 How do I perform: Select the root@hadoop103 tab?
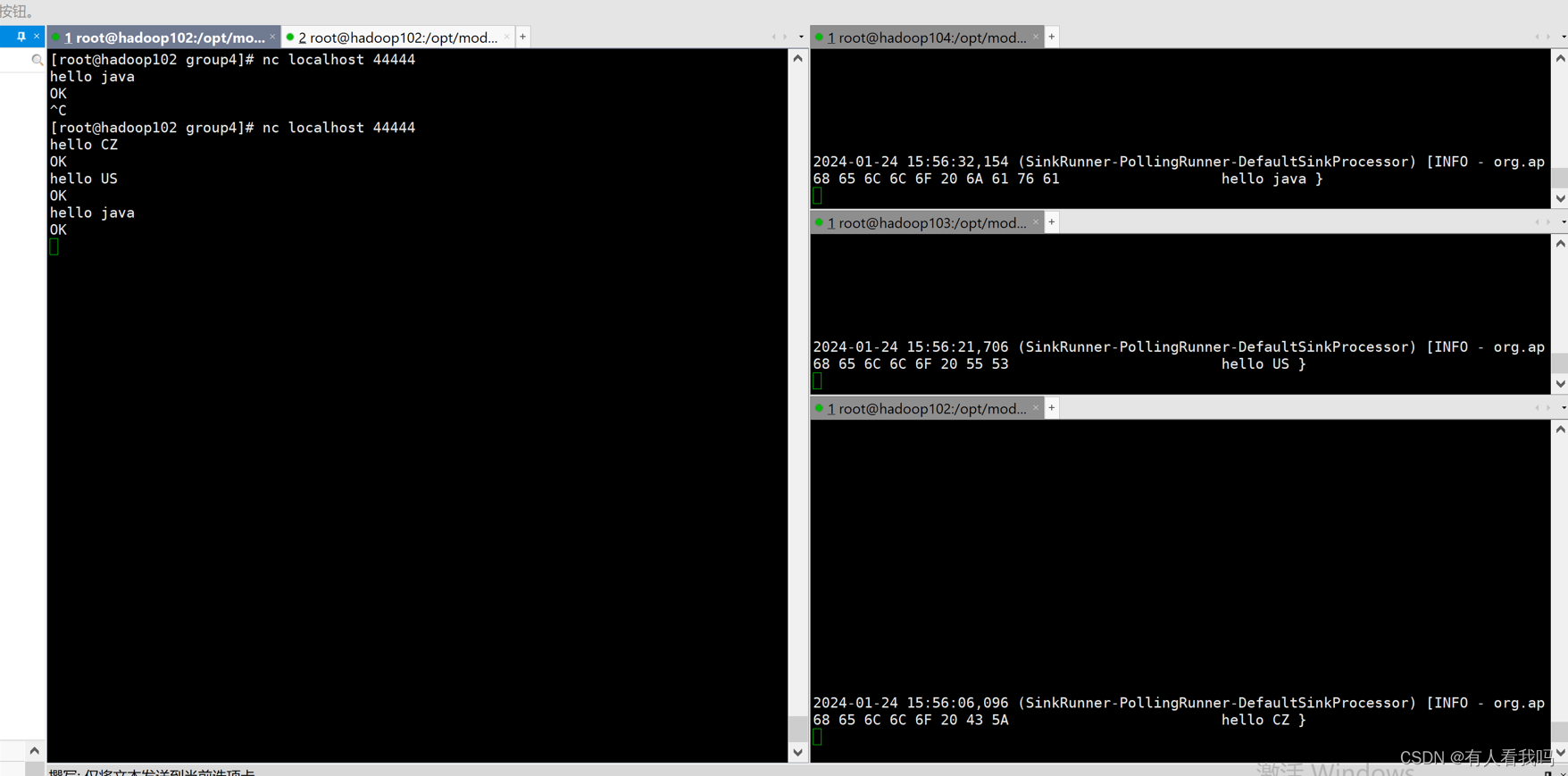point(927,222)
